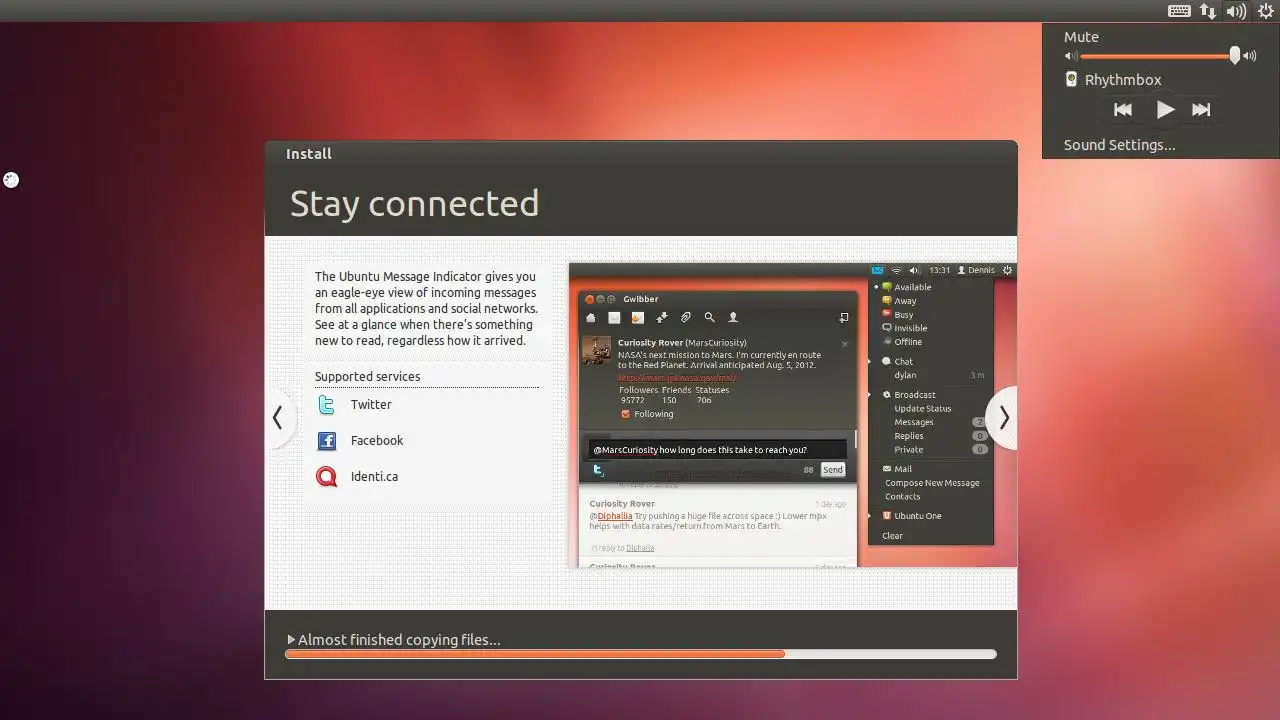Start playback with the Play button
1280x720 pixels.
[x=1165, y=110]
